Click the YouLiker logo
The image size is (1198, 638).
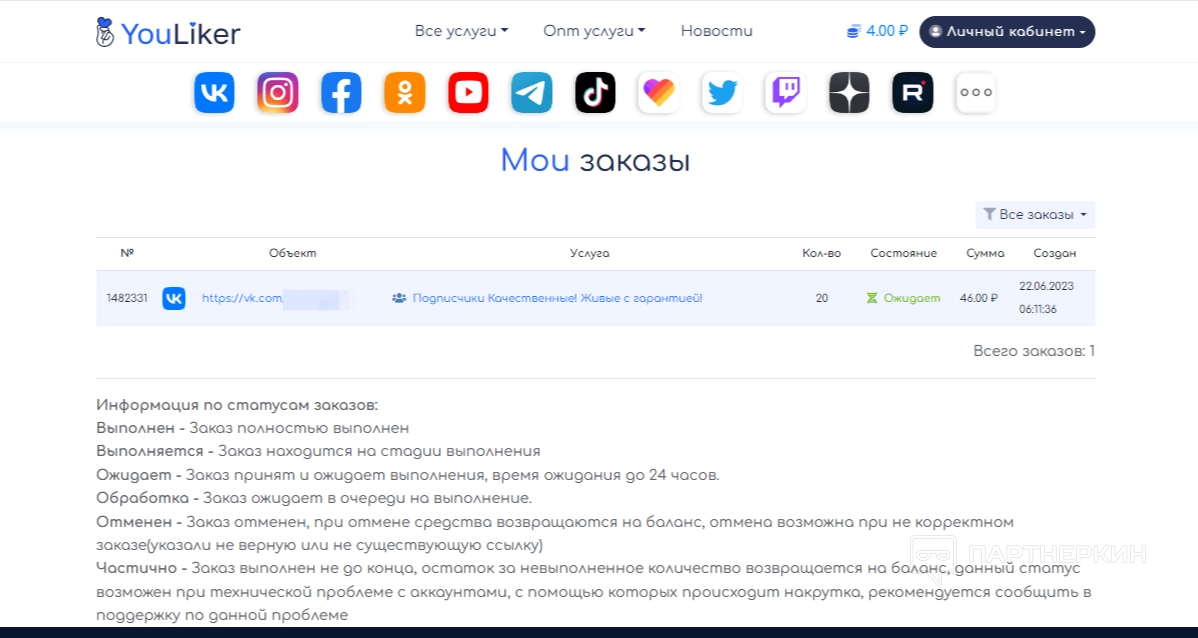tap(168, 32)
